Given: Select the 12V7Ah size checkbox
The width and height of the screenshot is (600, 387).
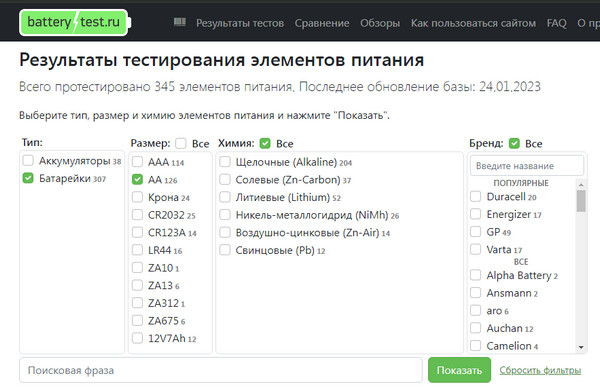Looking at the screenshot, I should (x=137, y=338).
